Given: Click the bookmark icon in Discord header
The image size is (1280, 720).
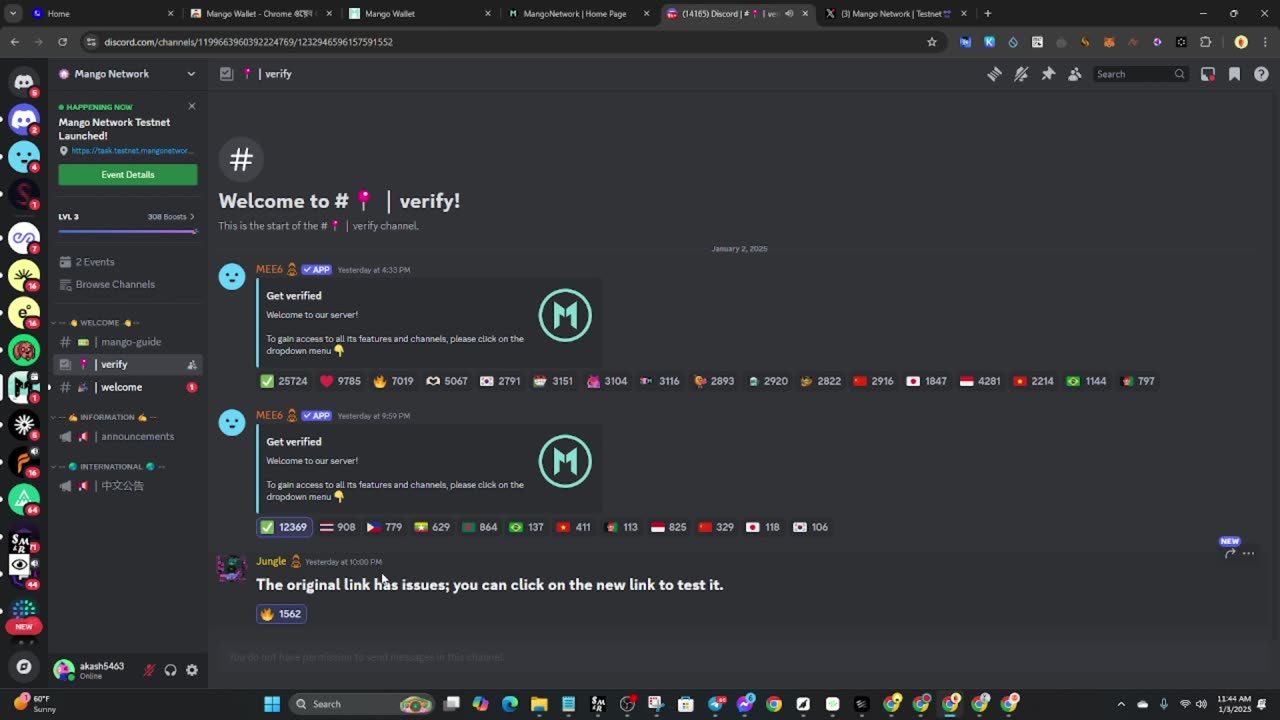Looking at the screenshot, I should point(1234,74).
